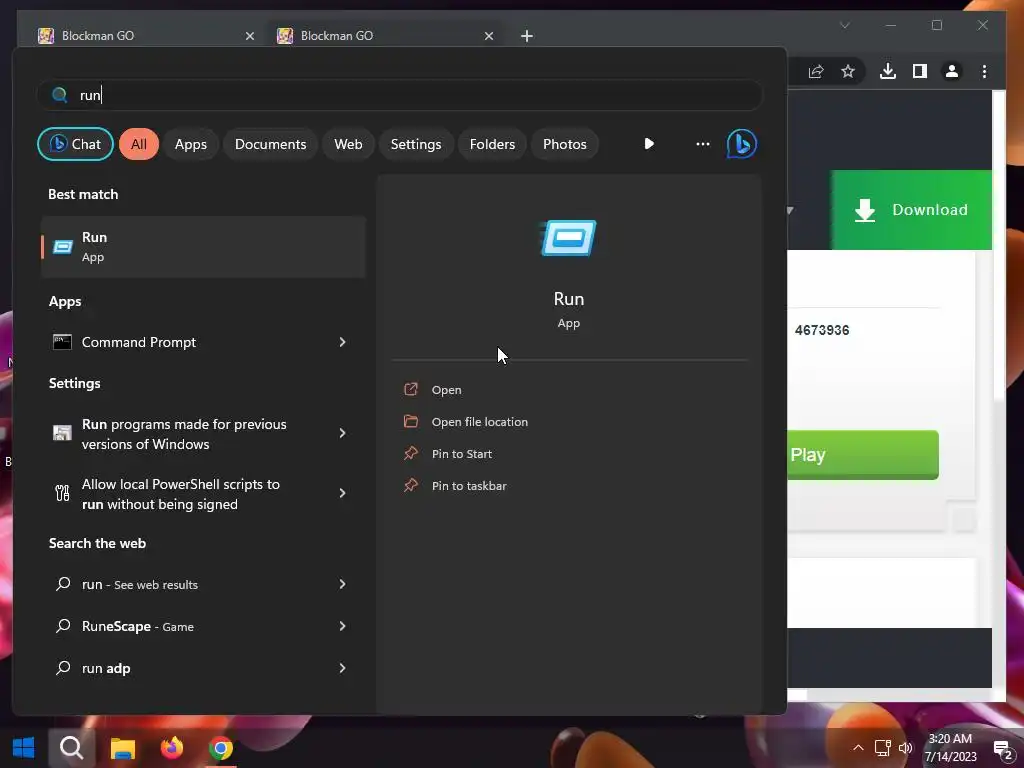Expand chevron for PowerShell scripts setting
The height and width of the screenshot is (768, 1024).
point(342,493)
